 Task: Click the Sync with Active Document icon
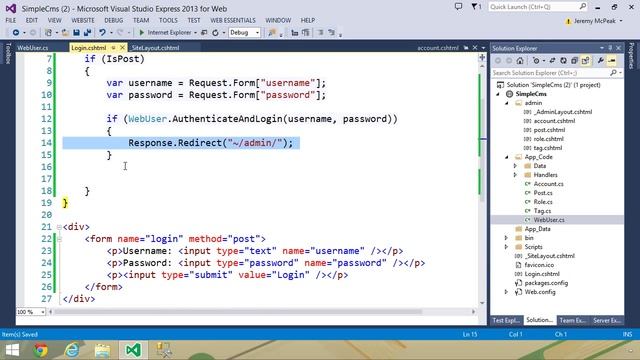coord(552,60)
